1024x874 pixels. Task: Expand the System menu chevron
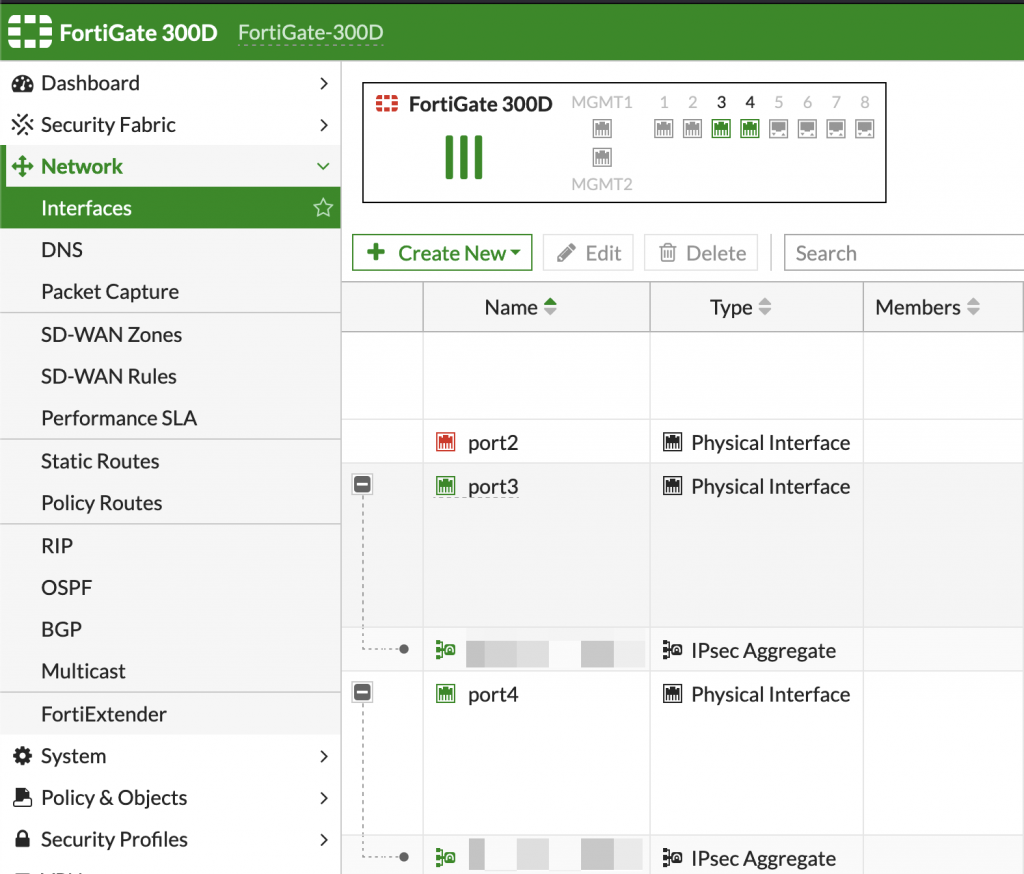coord(323,756)
